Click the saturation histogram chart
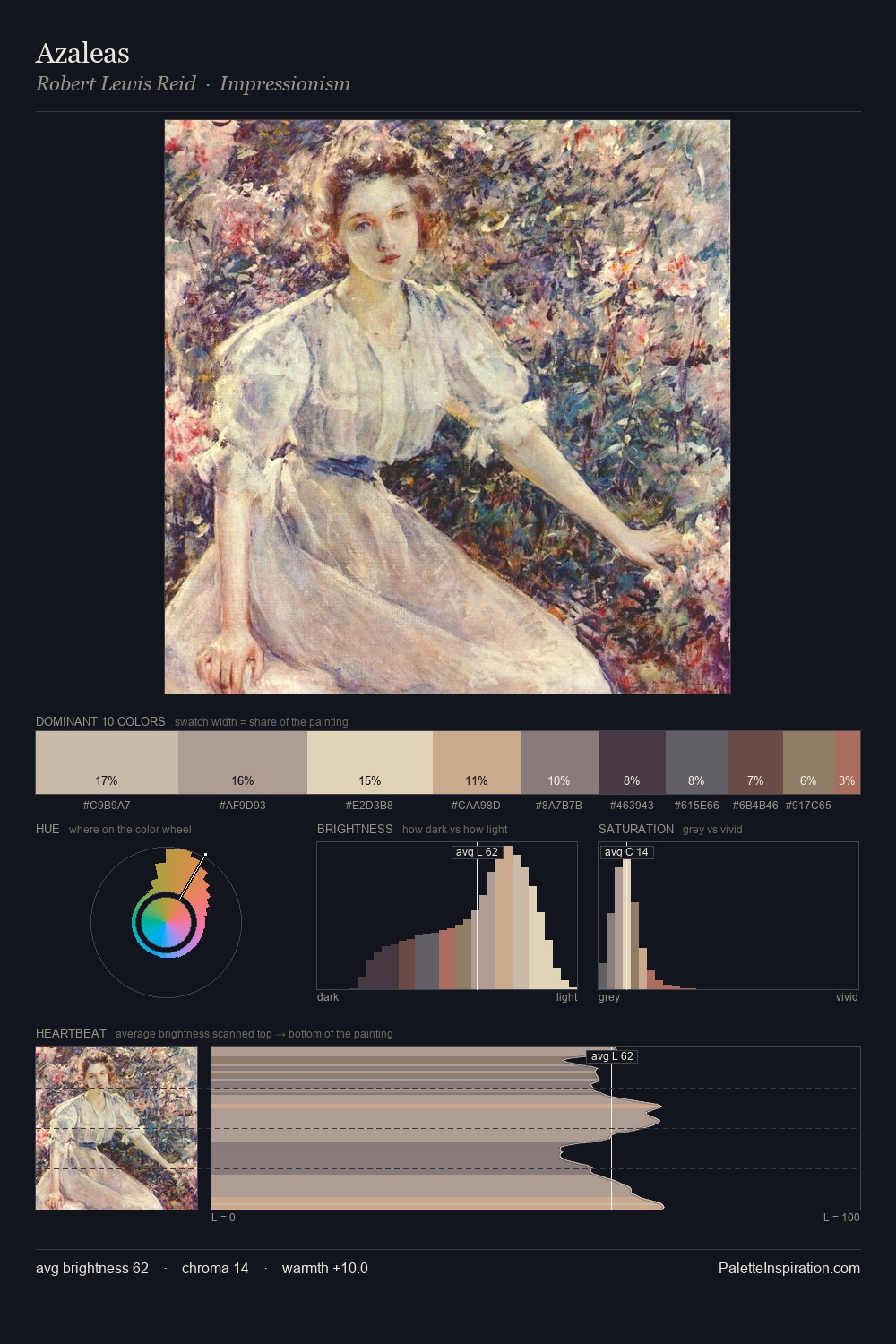This screenshot has width=896, height=1344. point(728,916)
